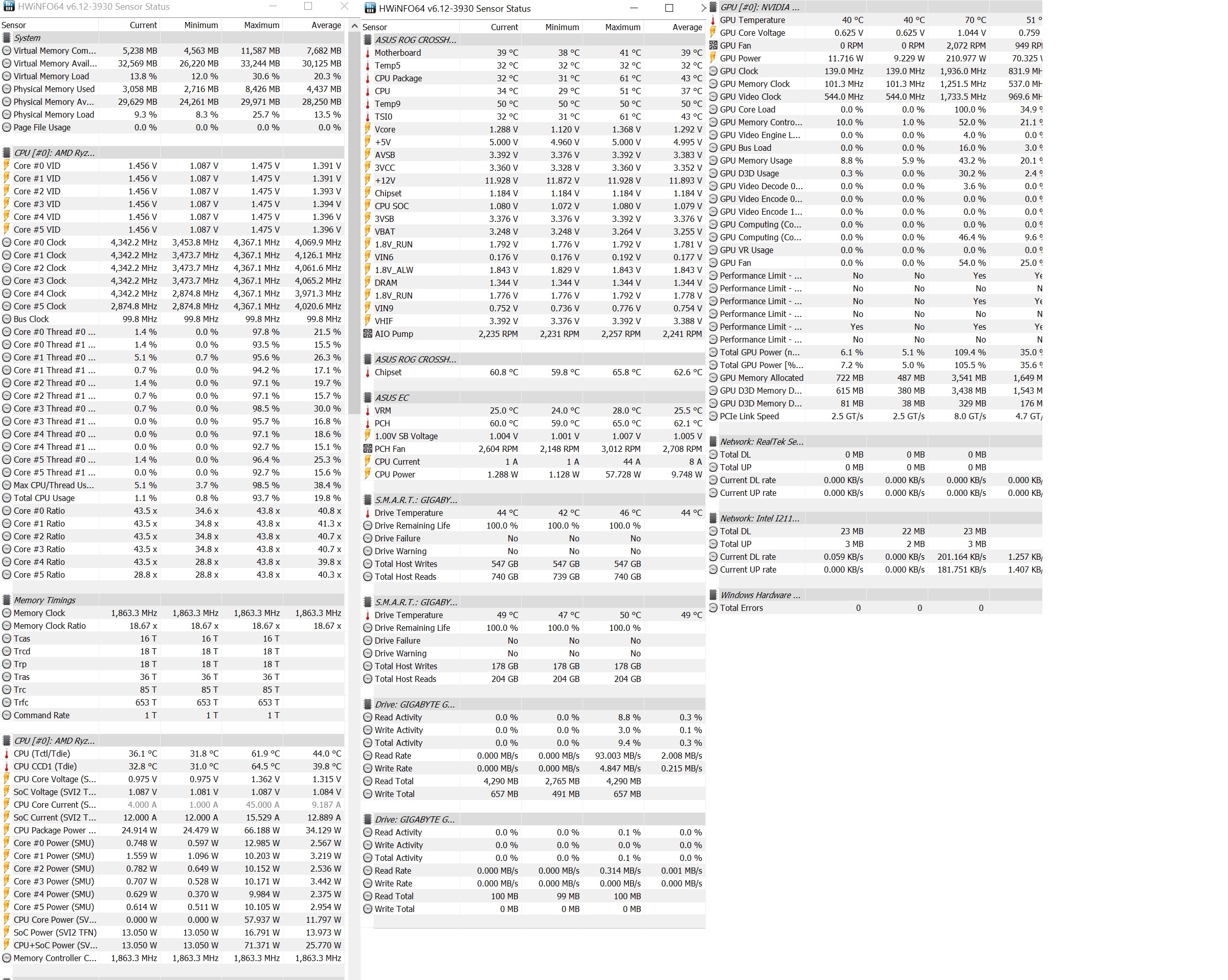Click the HWiNFO64 icon in left title bar
Viewport: 1228px width, 980px height.
point(8,6)
